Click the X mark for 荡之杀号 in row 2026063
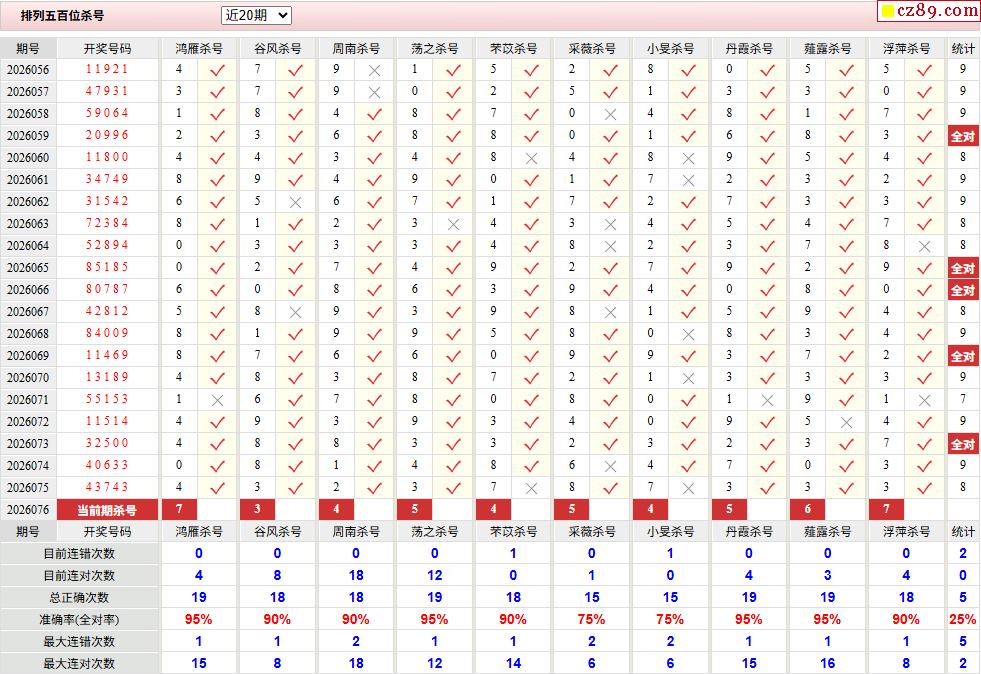The height and width of the screenshot is (674, 981). (453, 224)
